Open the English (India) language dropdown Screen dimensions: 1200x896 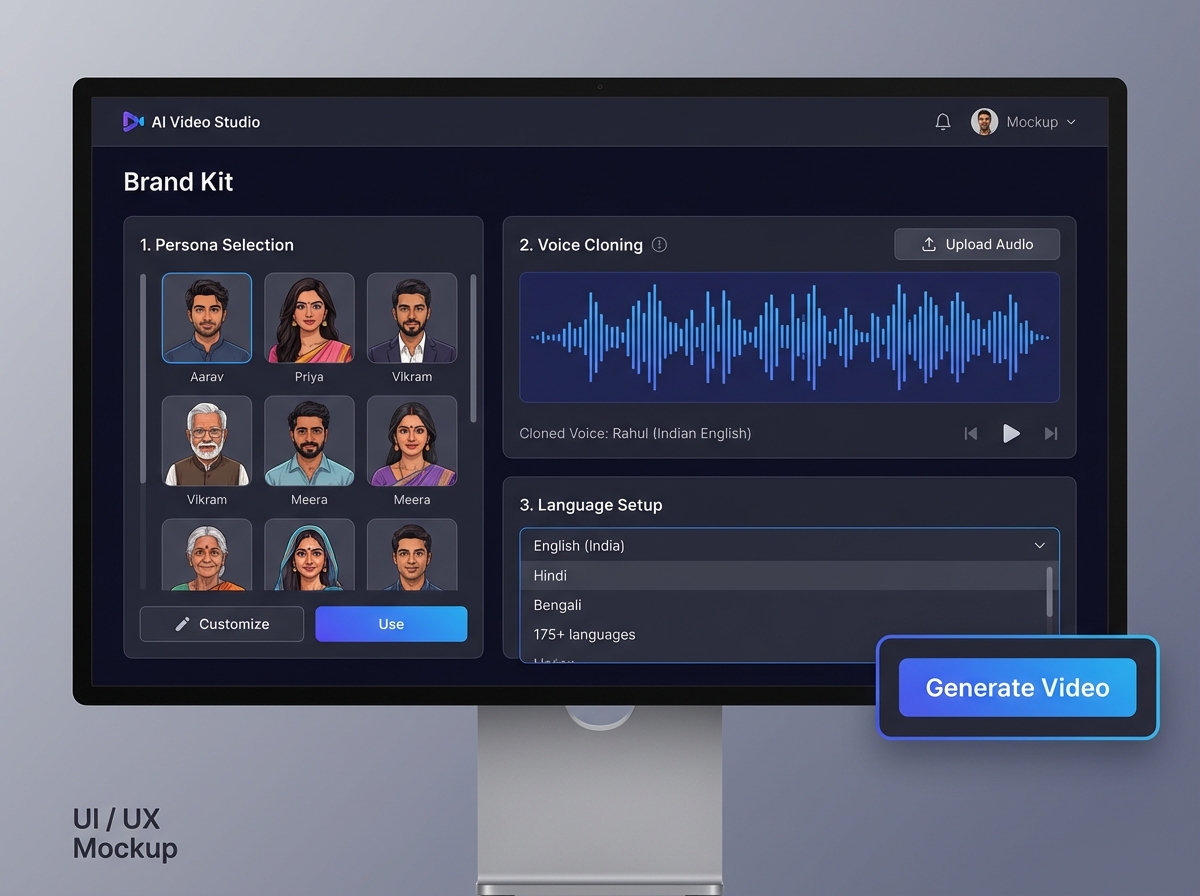(x=789, y=546)
